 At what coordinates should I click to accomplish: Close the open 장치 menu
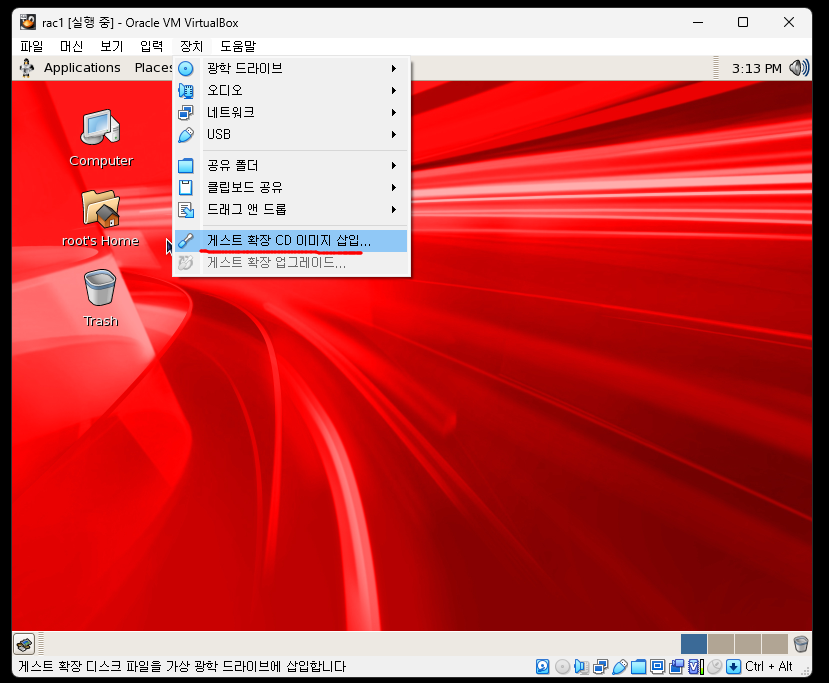click(x=191, y=47)
